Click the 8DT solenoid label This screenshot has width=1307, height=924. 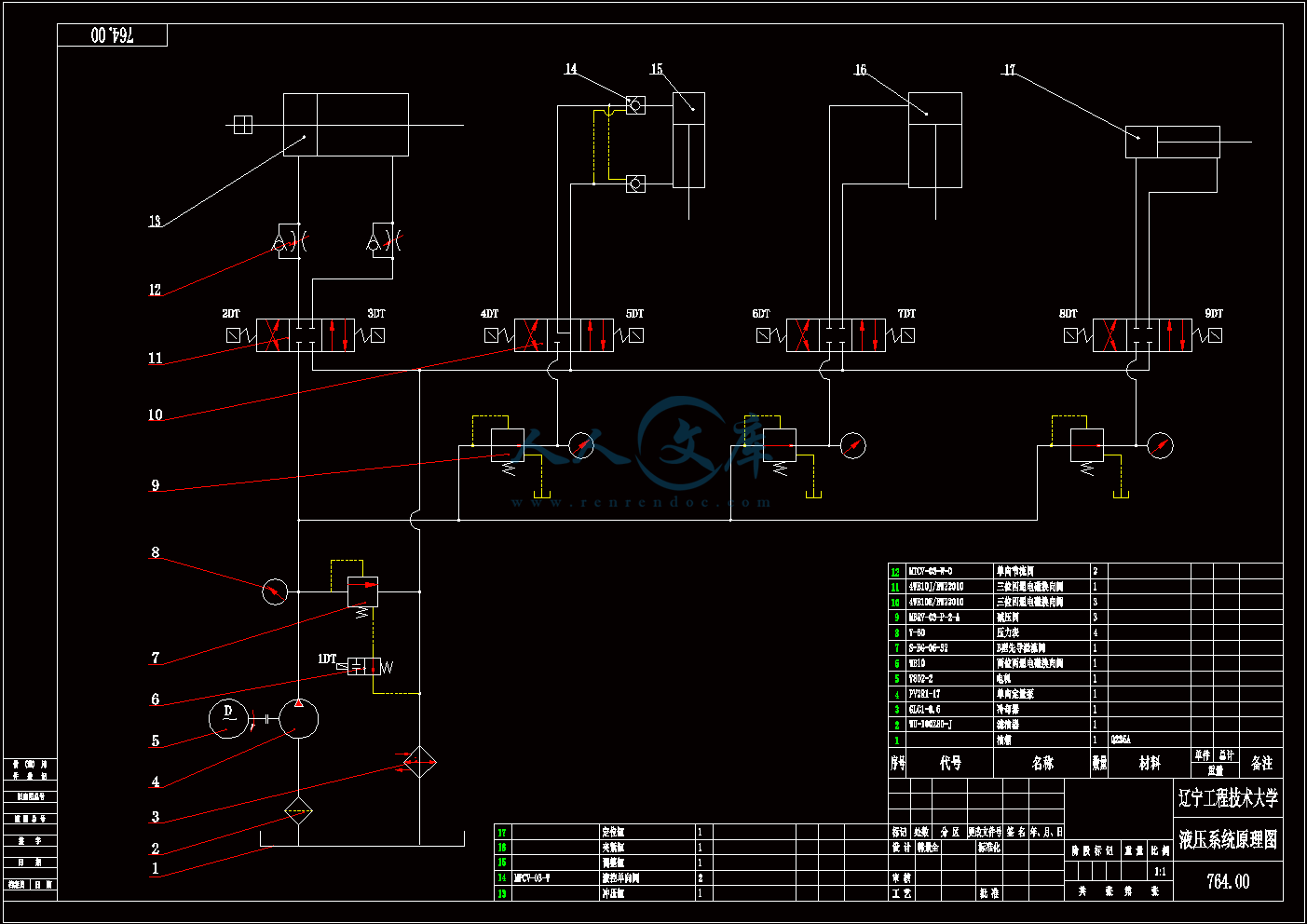[x=1069, y=314]
